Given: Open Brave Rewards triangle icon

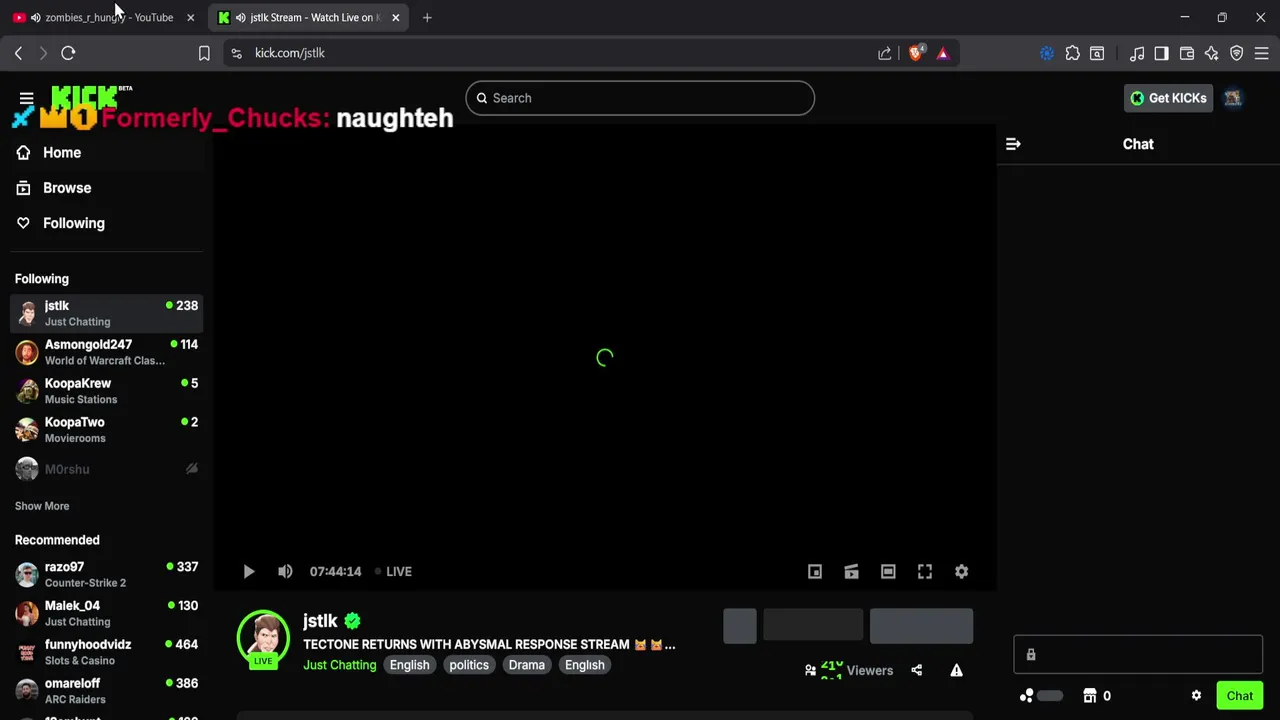Looking at the screenshot, I should 943,53.
